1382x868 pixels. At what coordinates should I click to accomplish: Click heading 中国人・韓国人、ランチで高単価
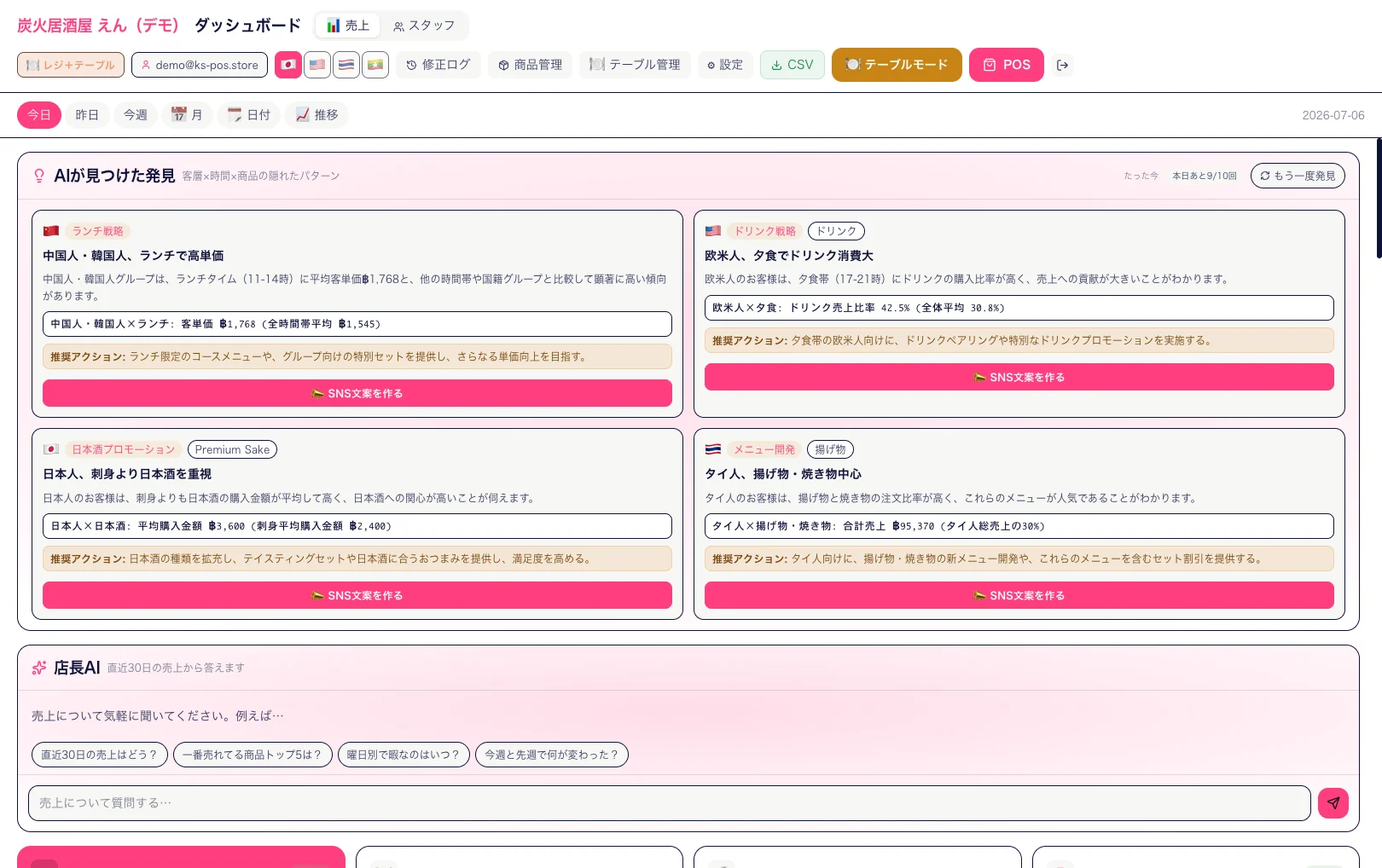pos(134,256)
